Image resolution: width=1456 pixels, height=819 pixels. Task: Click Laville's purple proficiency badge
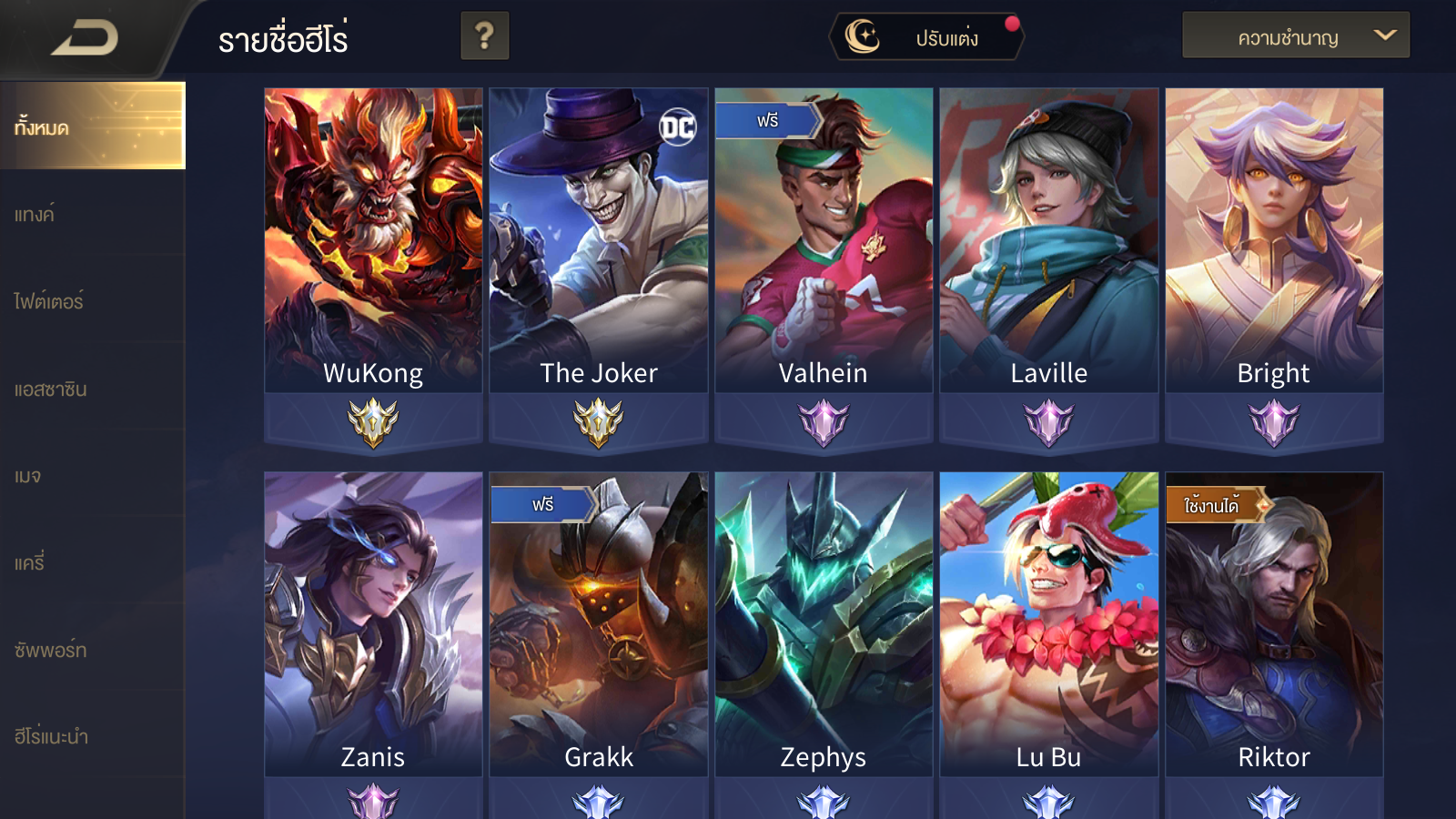1048,424
